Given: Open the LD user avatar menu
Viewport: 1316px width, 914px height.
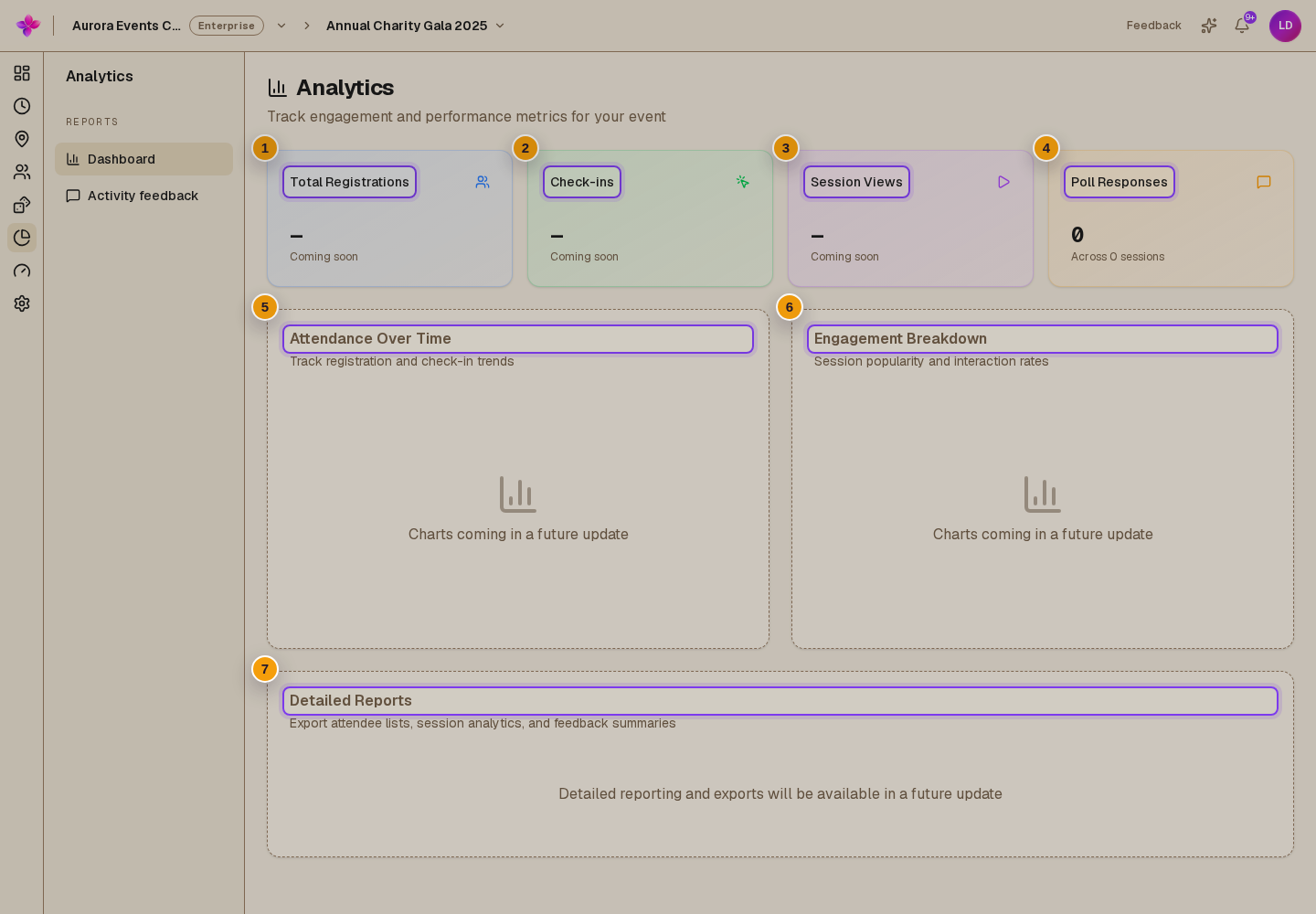Looking at the screenshot, I should click(x=1285, y=26).
